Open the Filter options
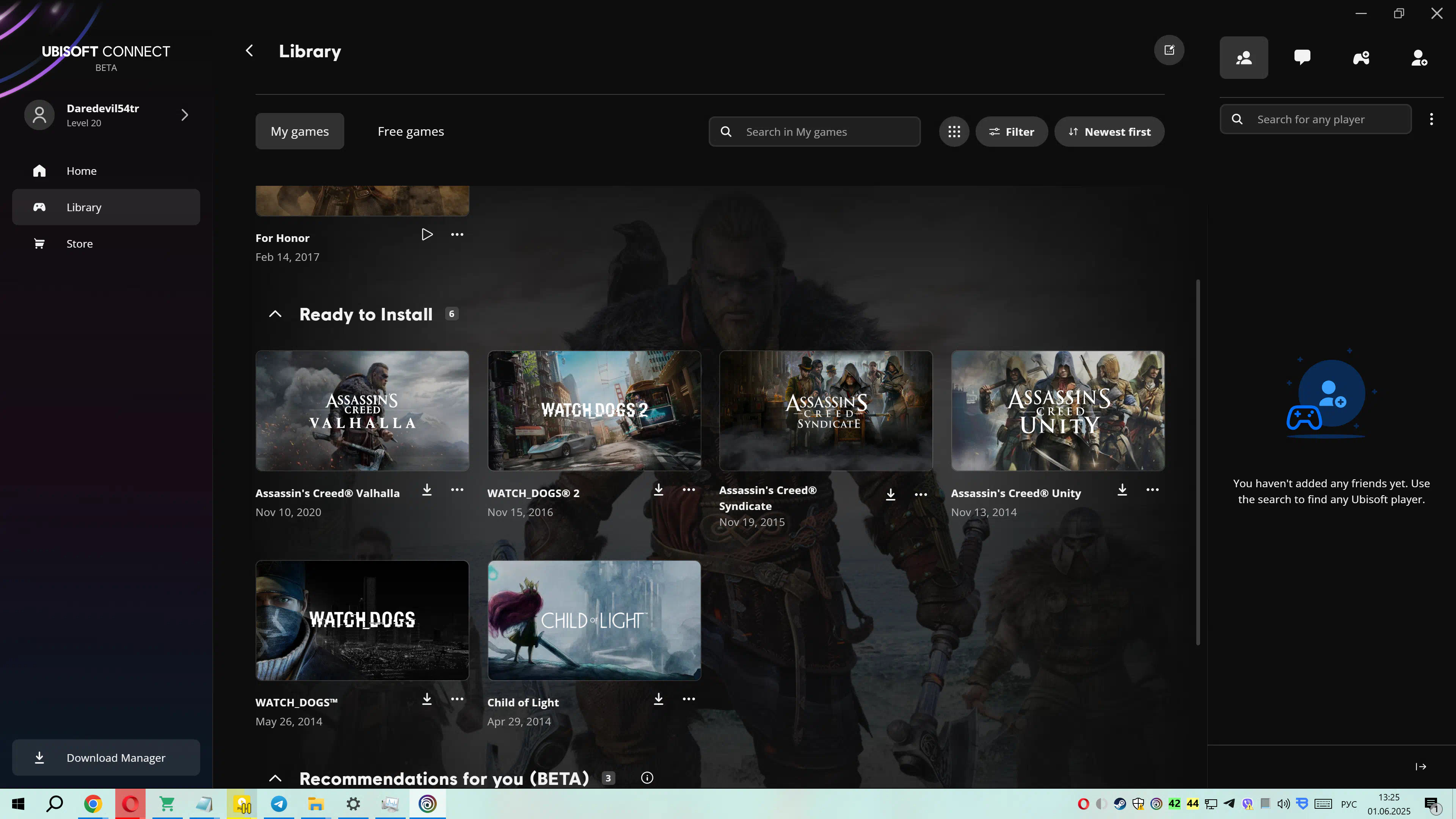 [1011, 132]
